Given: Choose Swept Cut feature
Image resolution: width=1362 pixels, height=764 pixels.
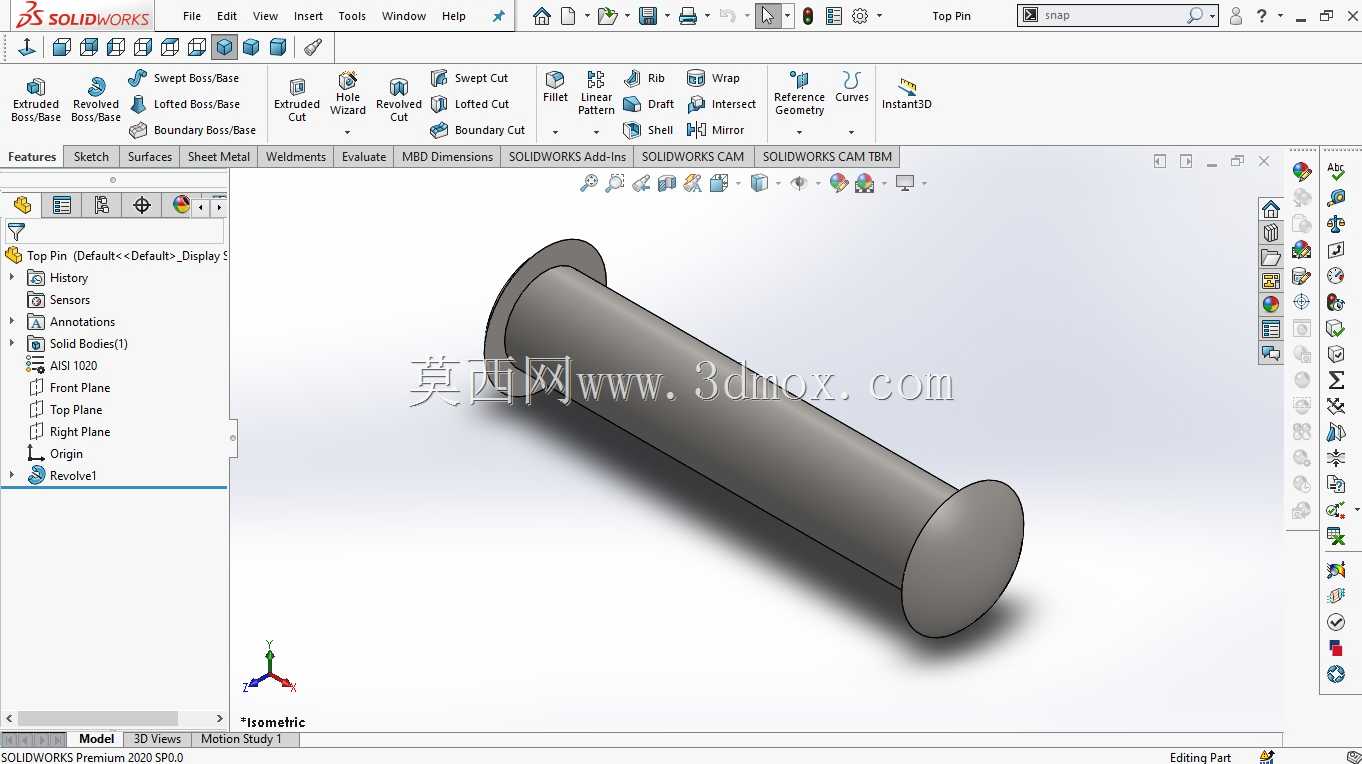Looking at the screenshot, I should [469, 78].
